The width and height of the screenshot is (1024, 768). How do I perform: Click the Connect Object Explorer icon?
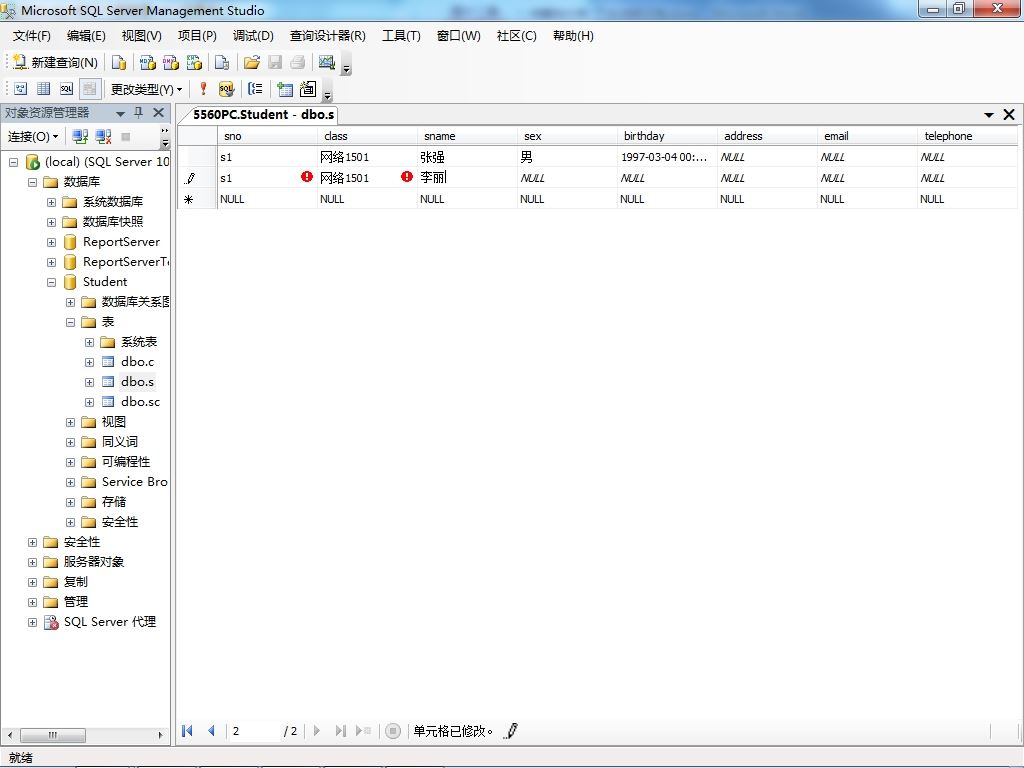pyautogui.click(x=80, y=136)
